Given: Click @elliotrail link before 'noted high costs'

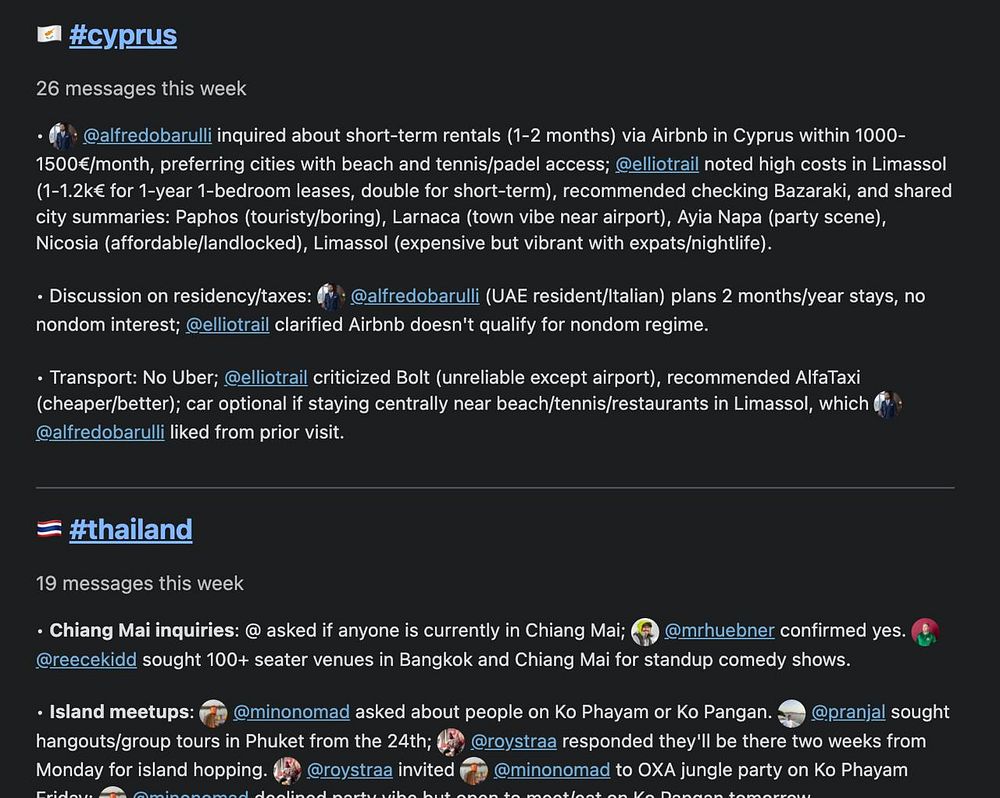Looking at the screenshot, I should pos(656,163).
